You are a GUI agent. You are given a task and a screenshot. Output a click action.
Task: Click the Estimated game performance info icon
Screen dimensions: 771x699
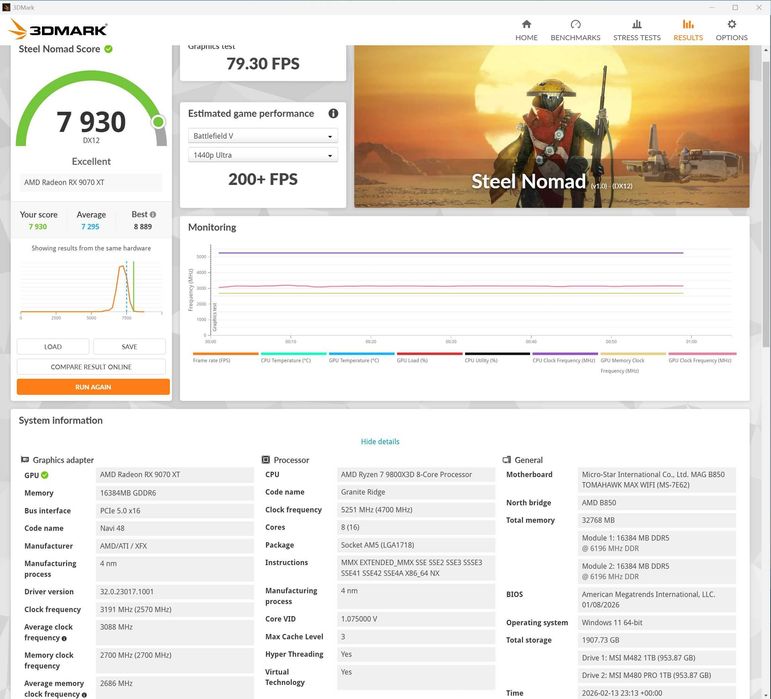[x=333, y=114]
